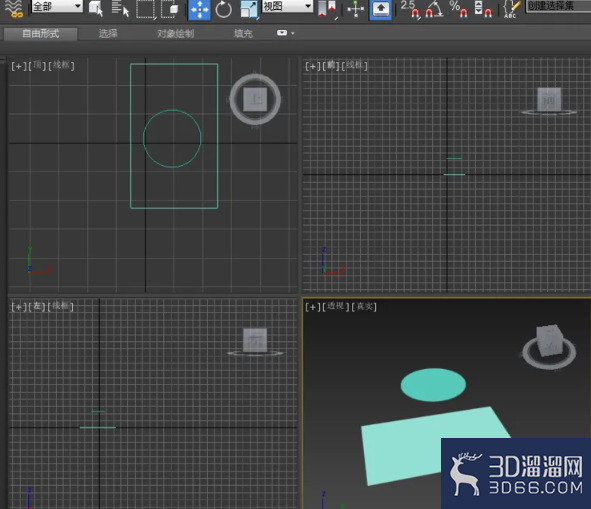Toggle the Angle Snap button
591x509 pixels.
[434, 9]
